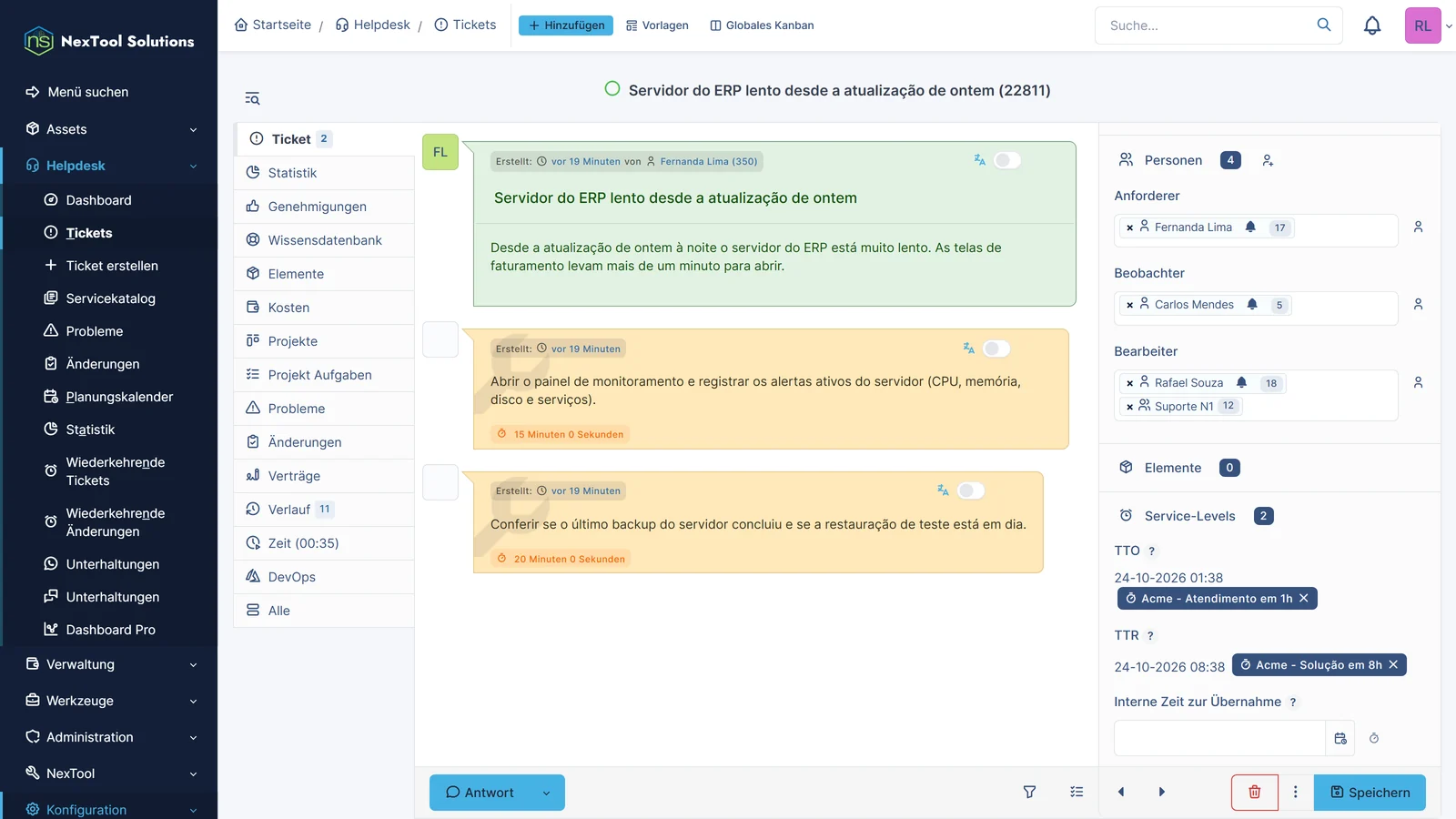Toggle translation switch on first message
The width and height of the screenshot is (1456, 819).
(1006, 160)
